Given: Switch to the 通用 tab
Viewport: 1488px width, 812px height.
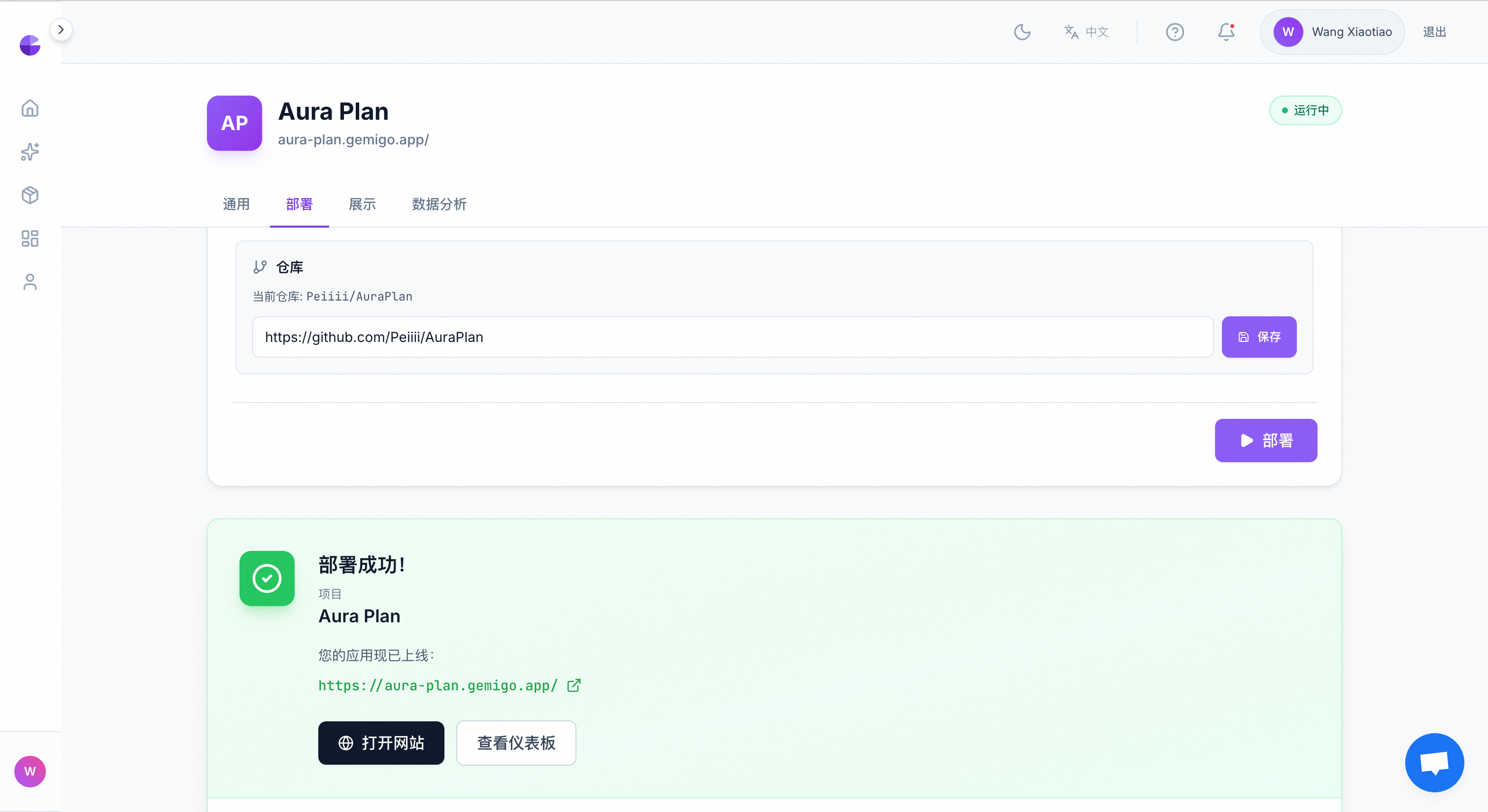Looking at the screenshot, I should tap(236, 204).
